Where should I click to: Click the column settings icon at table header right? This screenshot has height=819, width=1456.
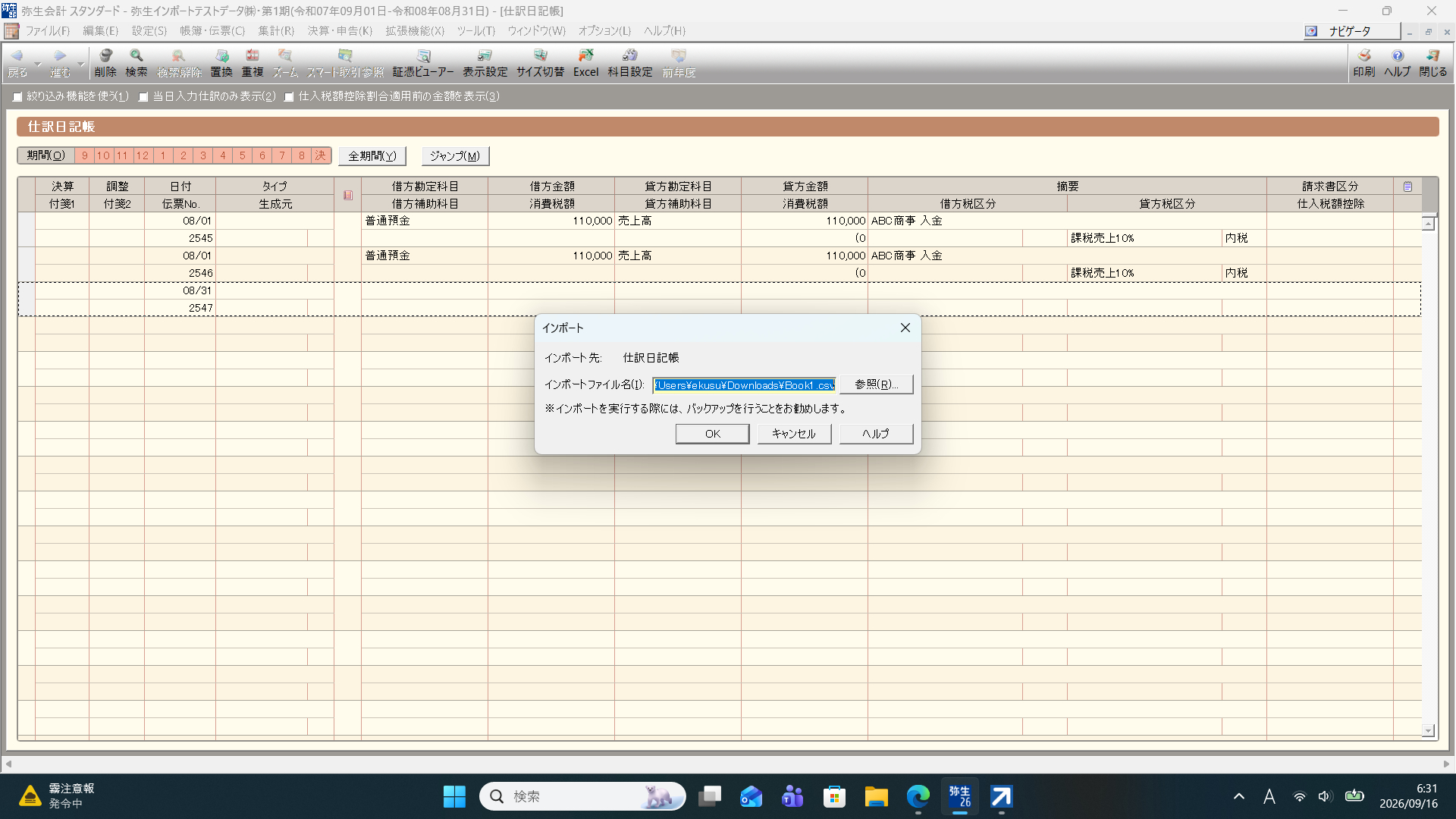coord(1407,187)
